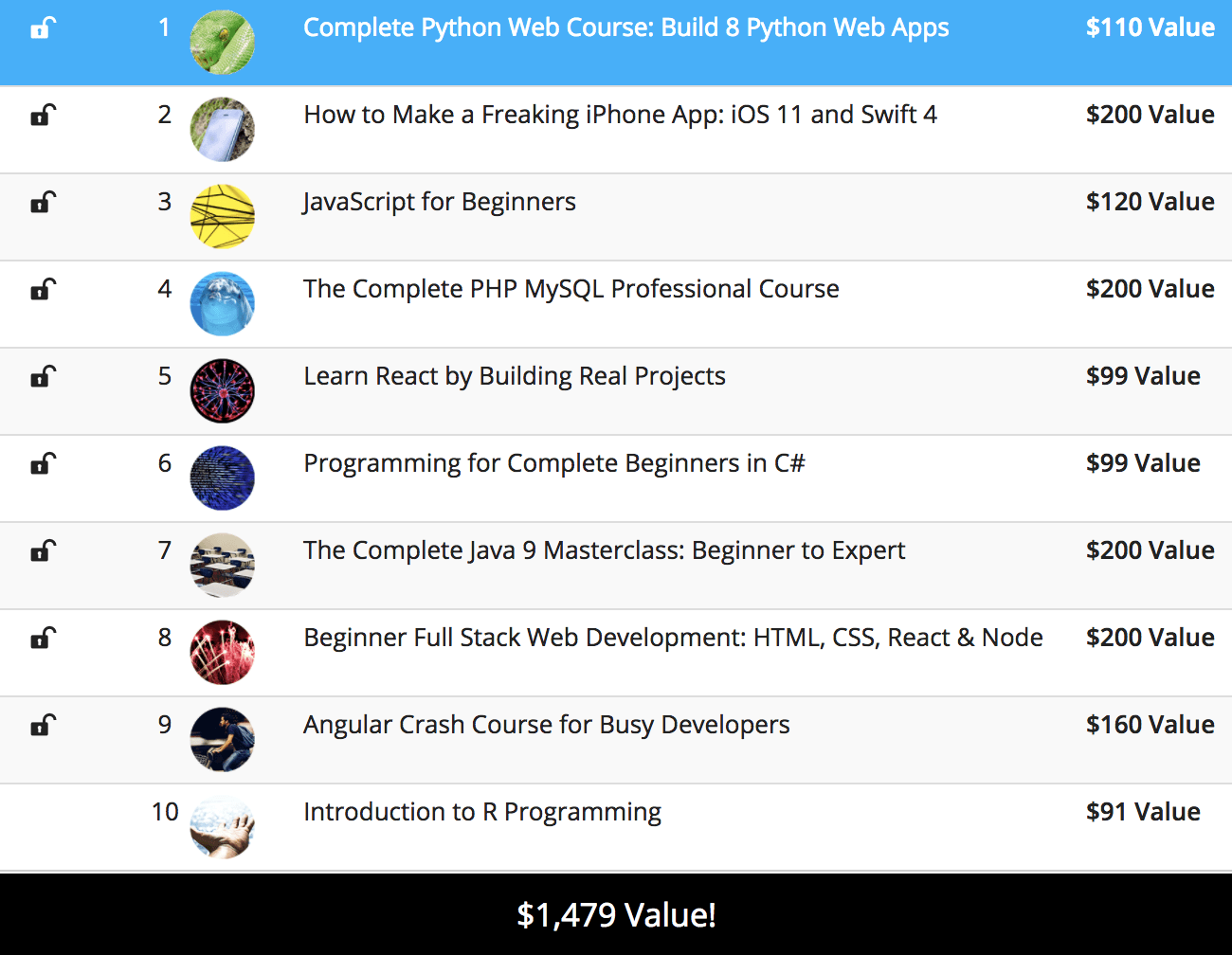Click unlock icon next to Learn React course
The image size is (1232, 955).
click(x=43, y=377)
